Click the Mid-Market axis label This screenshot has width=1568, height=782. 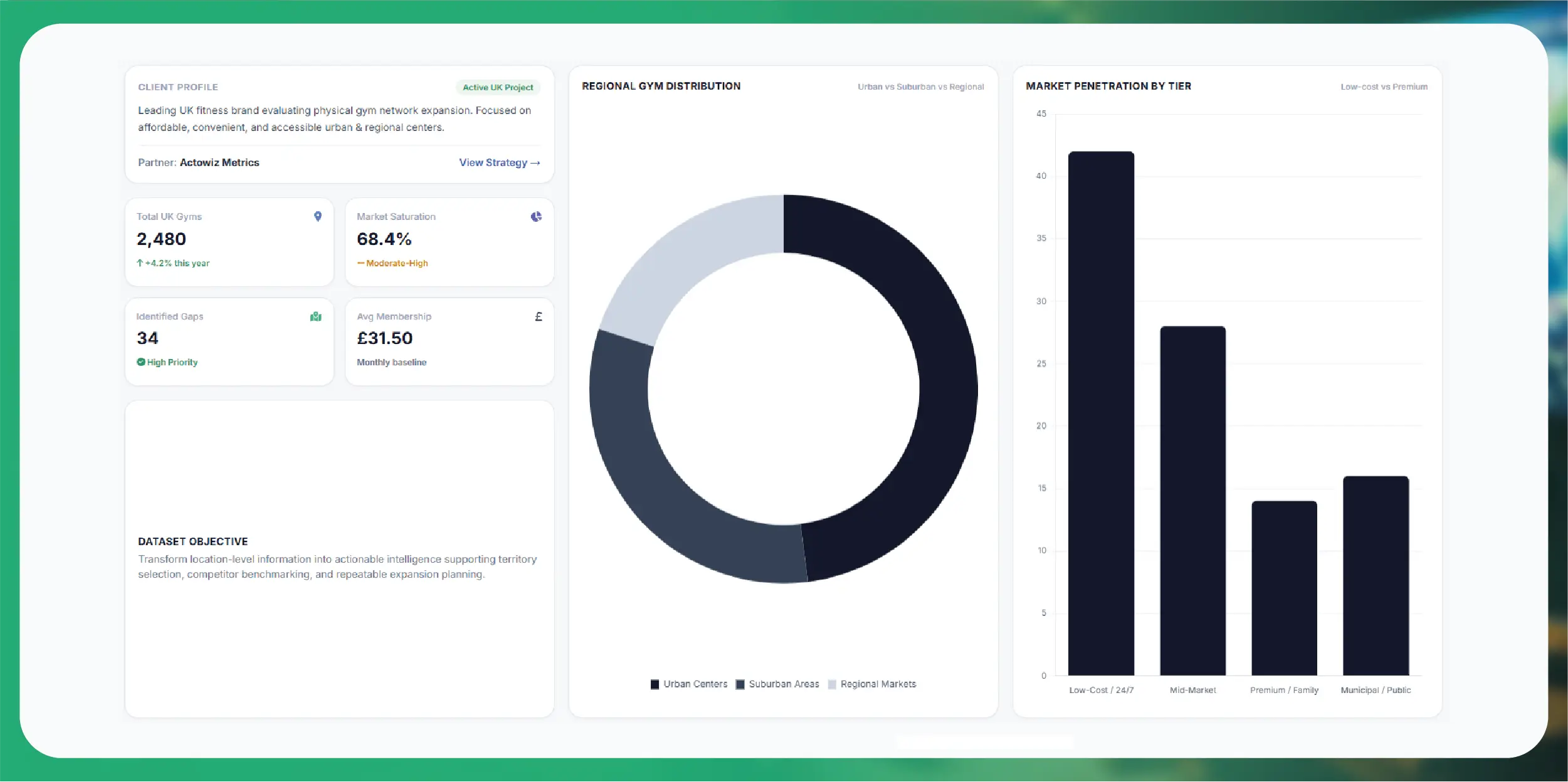1192,690
